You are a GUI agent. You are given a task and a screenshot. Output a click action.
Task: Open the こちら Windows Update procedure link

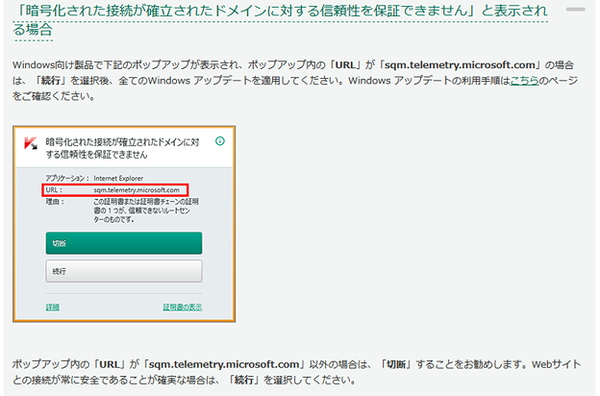(x=525, y=81)
